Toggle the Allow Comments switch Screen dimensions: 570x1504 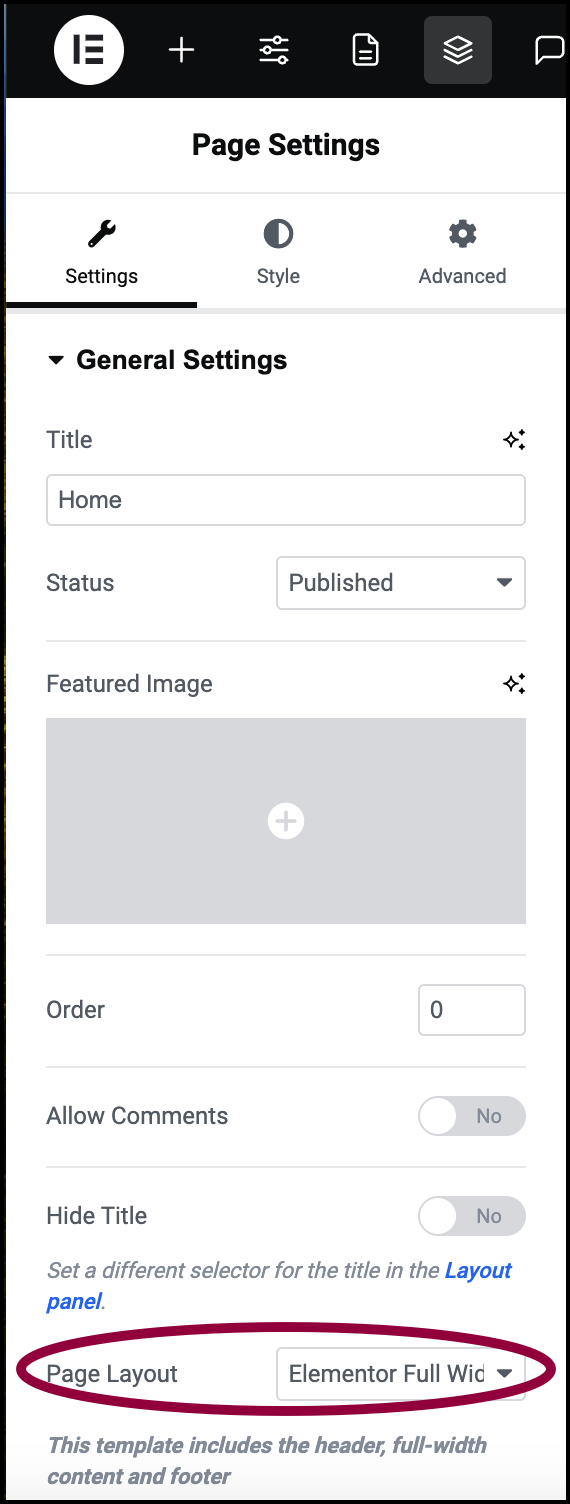pos(472,1116)
